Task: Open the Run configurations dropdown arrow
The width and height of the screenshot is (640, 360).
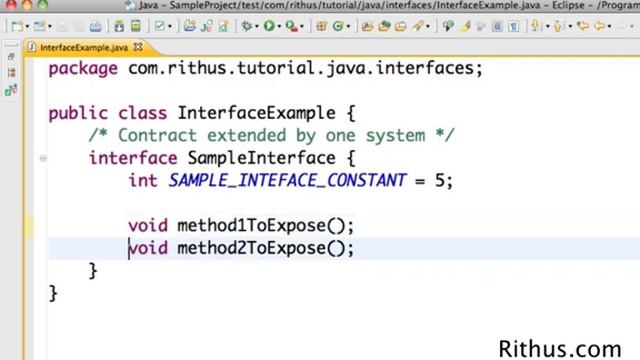Action: [x=280, y=27]
